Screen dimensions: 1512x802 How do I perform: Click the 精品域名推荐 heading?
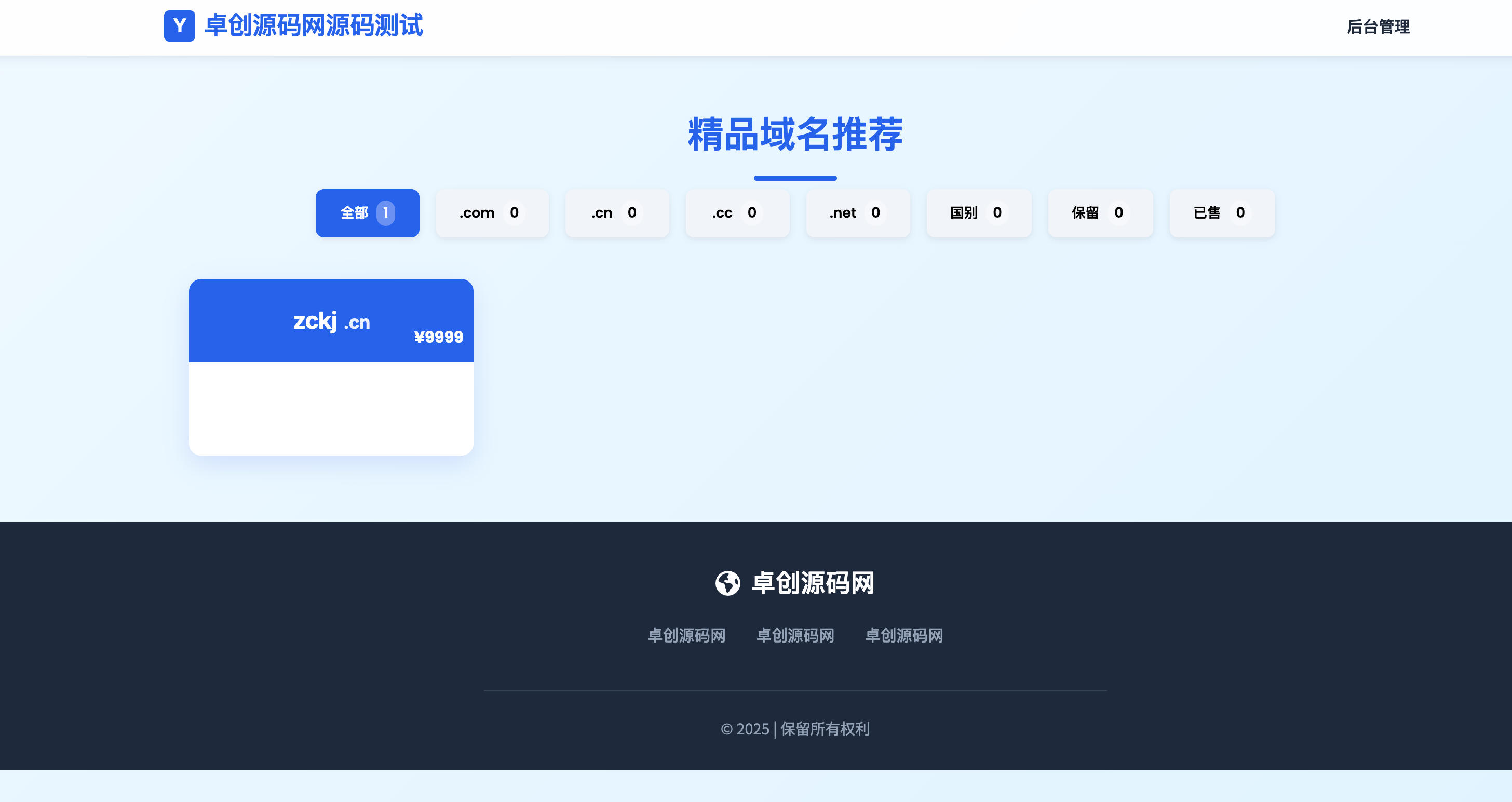click(795, 135)
